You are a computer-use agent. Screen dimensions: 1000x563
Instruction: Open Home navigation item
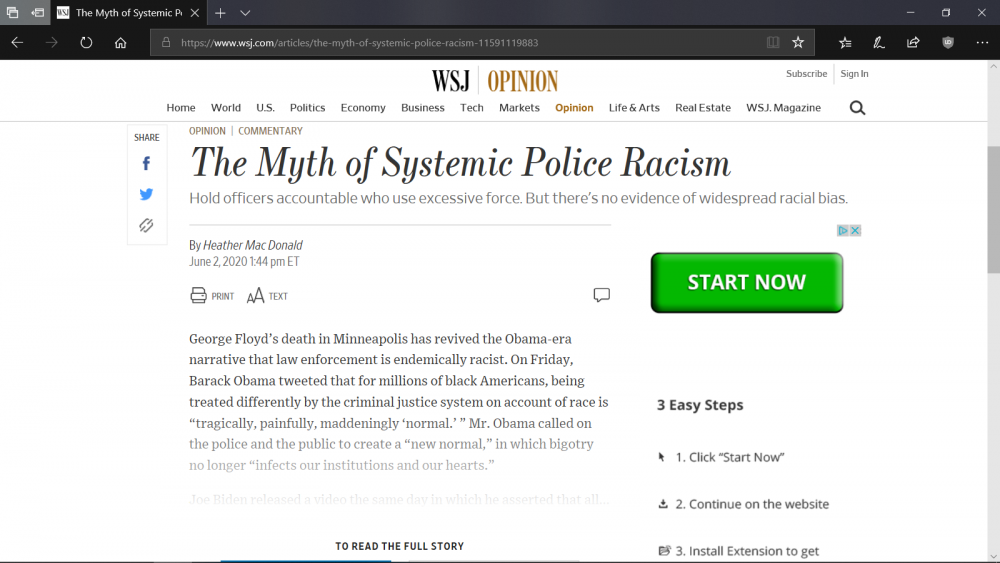click(181, 108)
